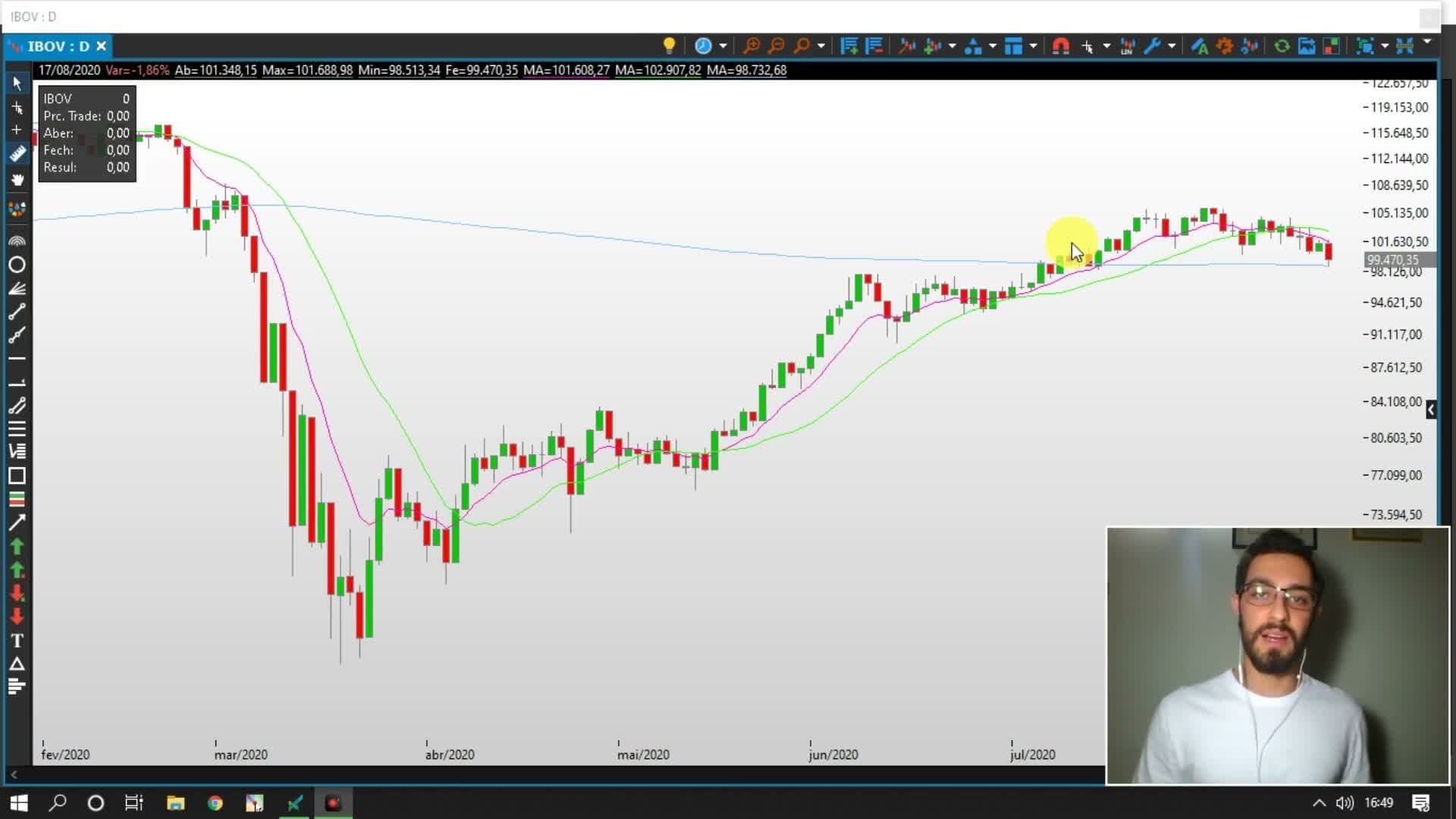Activate the ruler measurement tool
1456x819 pixels.
tap(17, 154)
